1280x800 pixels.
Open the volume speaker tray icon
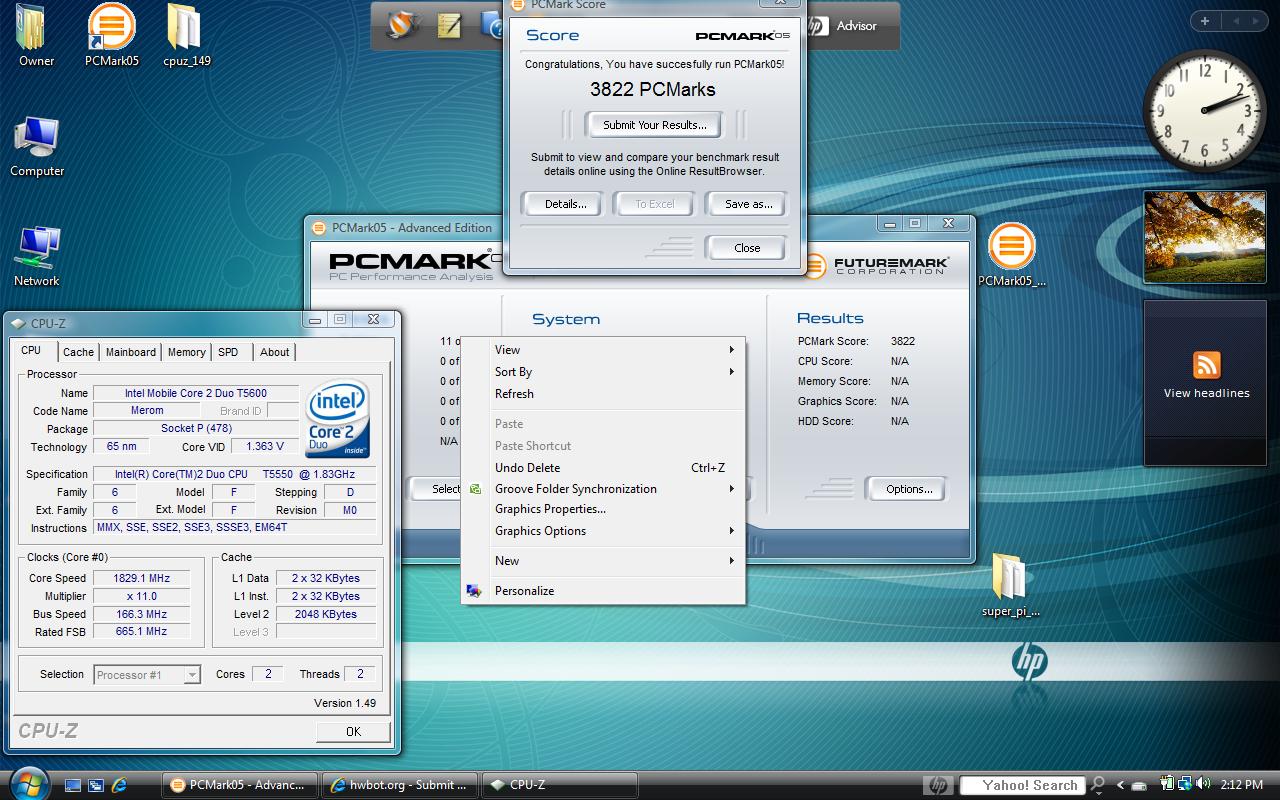(x=1203, y=785)
